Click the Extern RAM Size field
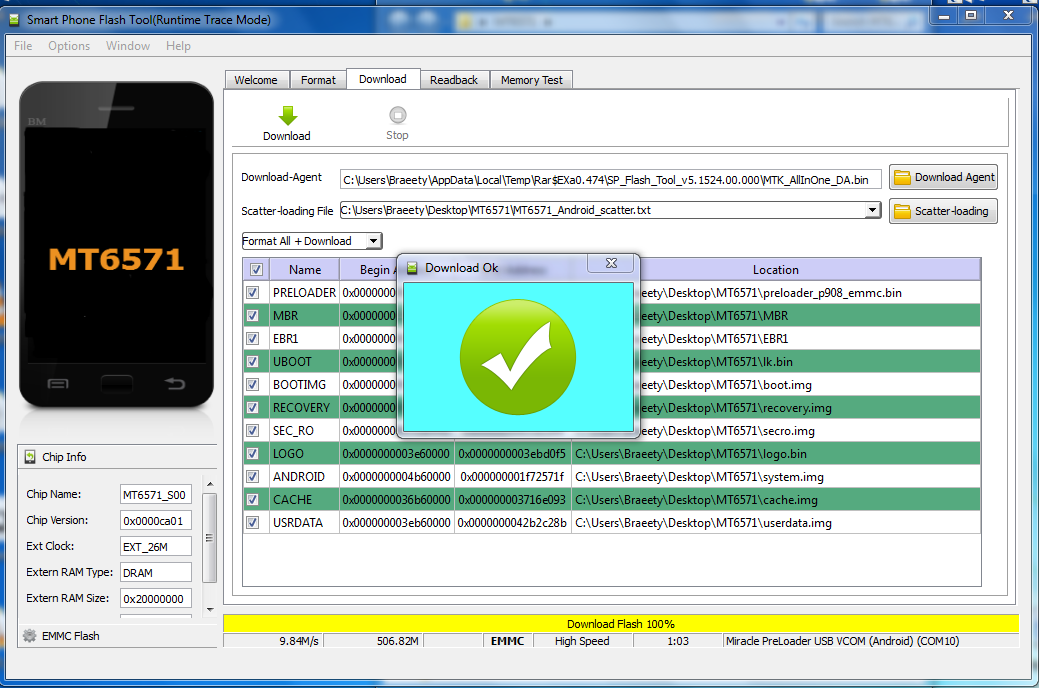 click(156, 599)
